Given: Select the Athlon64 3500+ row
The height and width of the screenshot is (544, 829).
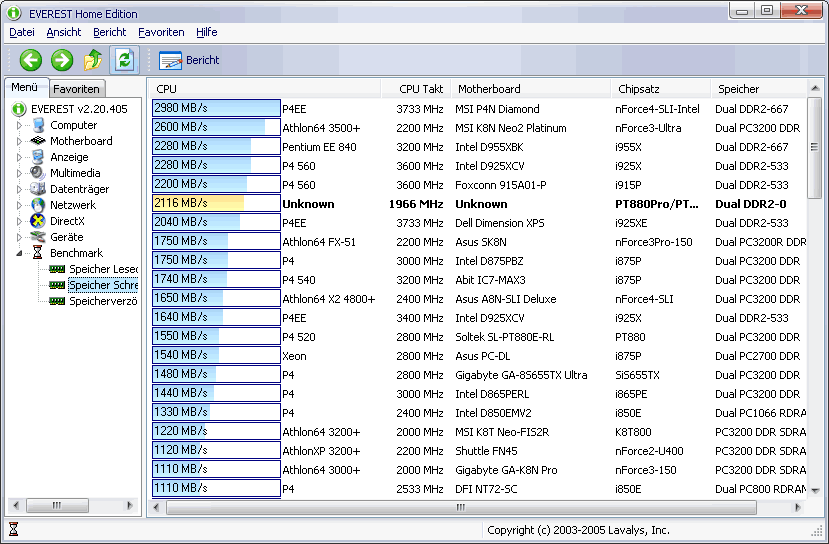Looking at the screenshot, I should [479, 128].
